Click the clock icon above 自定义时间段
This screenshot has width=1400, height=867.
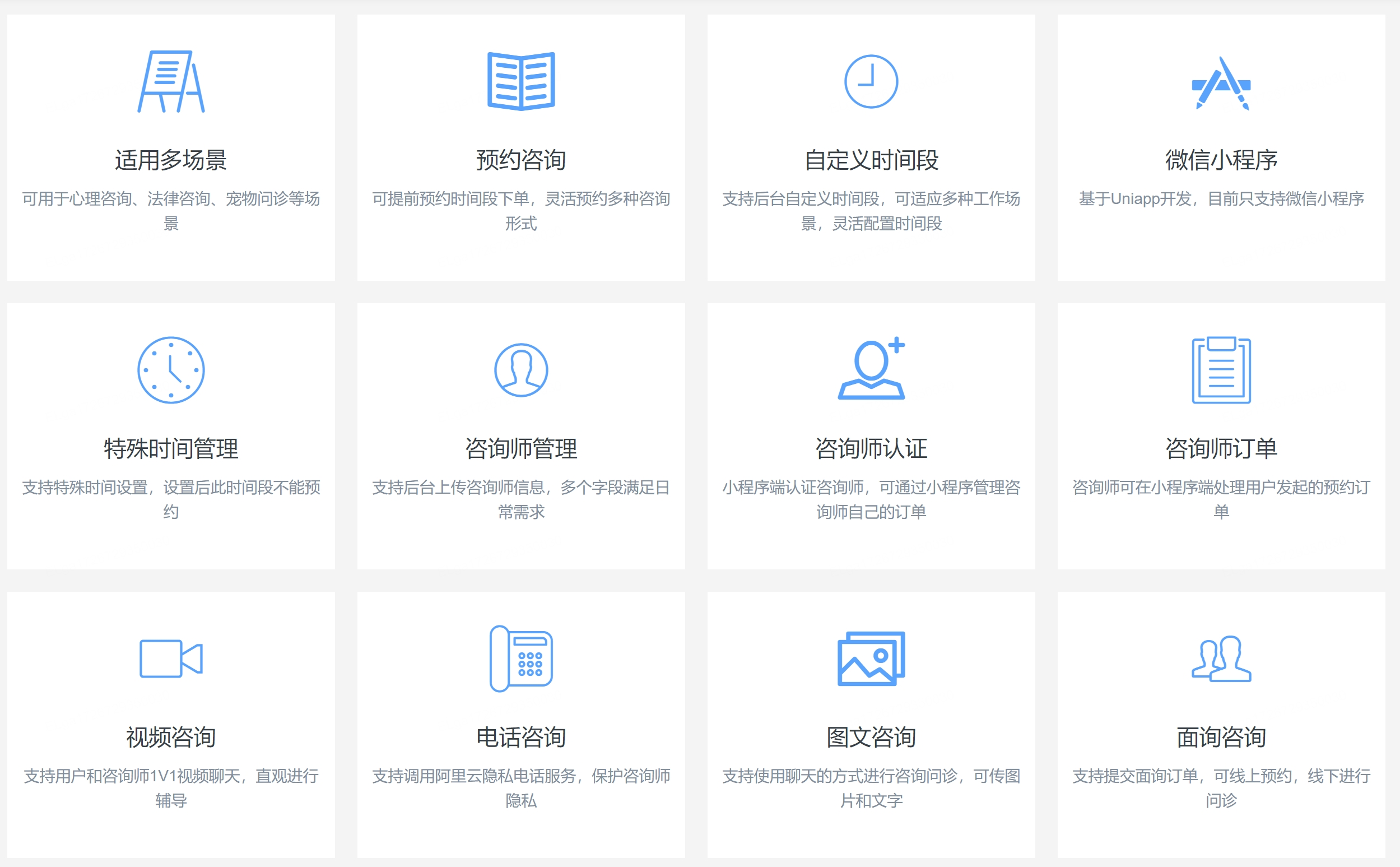tap(871, 81)
